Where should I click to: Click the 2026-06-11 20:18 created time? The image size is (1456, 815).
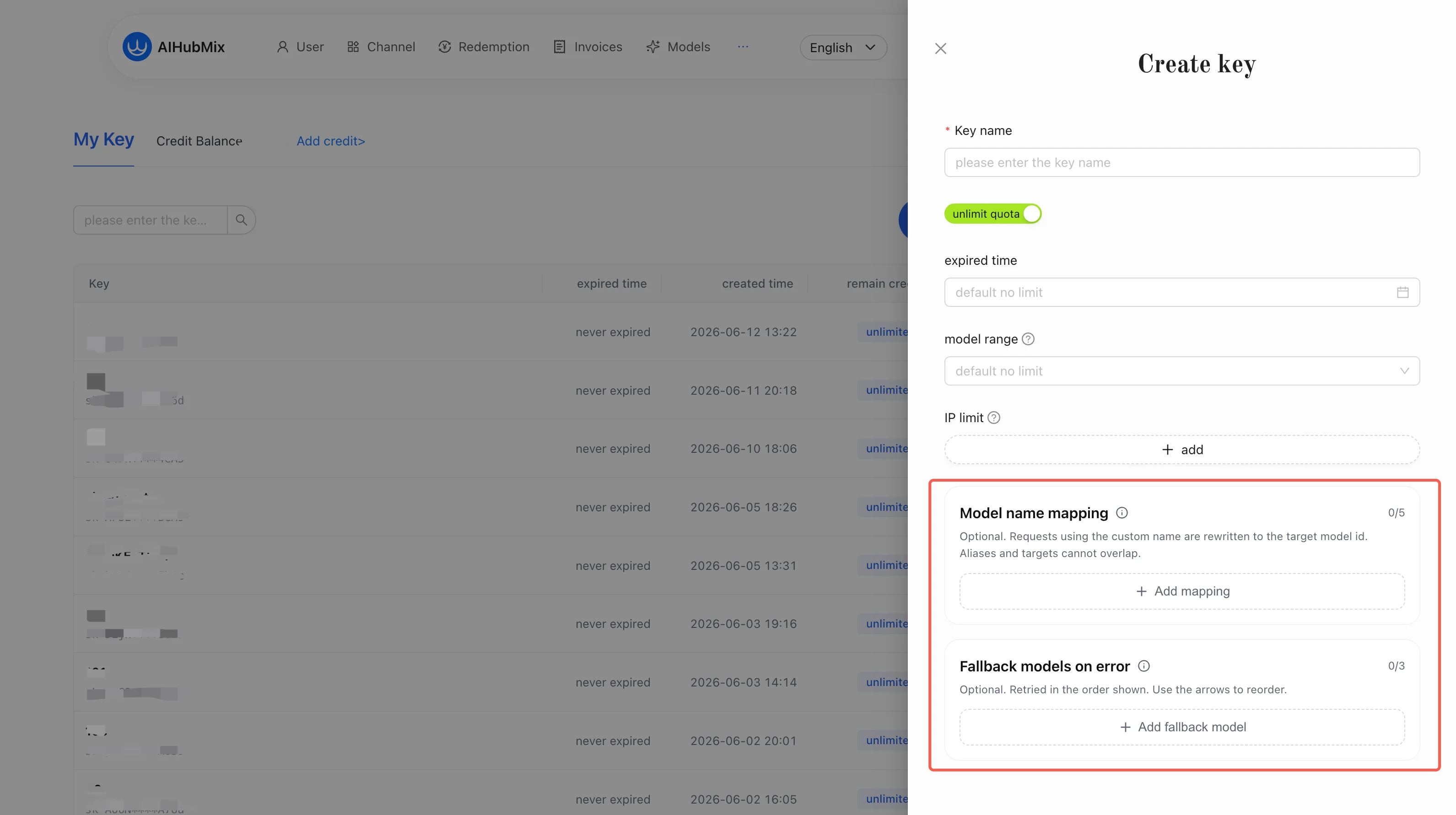pyautogui.click(x=743, y=390)
